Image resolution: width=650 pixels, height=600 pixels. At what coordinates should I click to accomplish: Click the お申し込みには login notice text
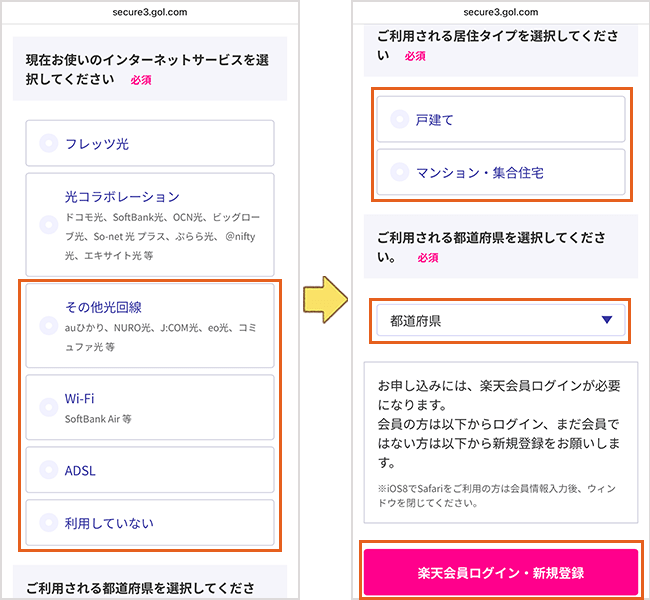point(499,424)
